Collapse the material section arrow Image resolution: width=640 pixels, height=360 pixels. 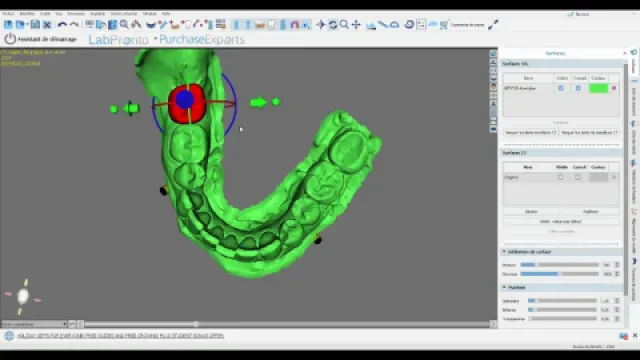point(504,287)
